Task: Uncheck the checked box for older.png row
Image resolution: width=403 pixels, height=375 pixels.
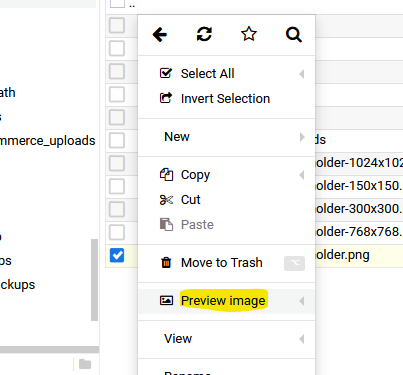Action: (x=117, y=255)
